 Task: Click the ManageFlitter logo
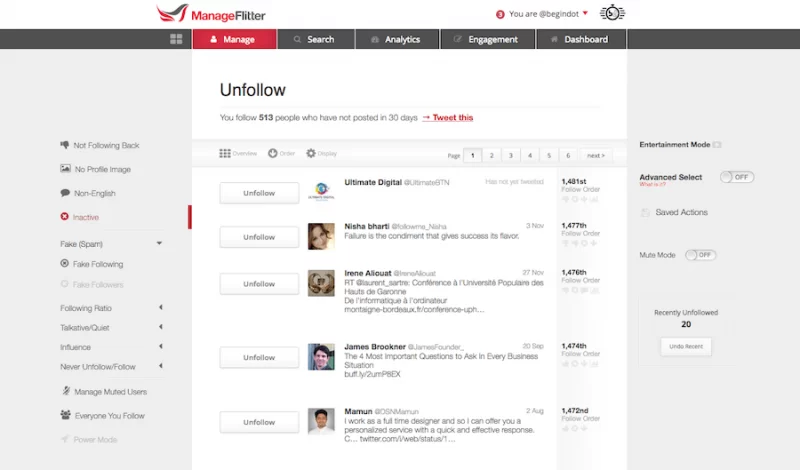211,14
